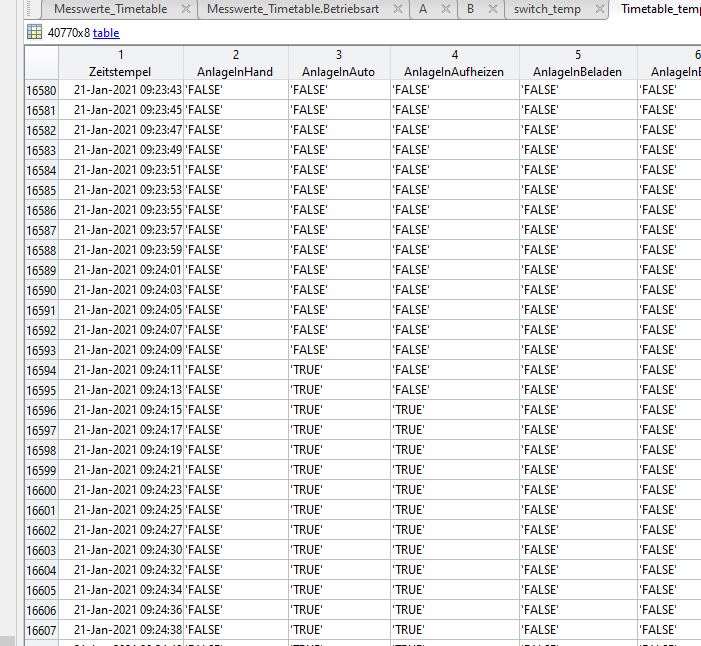Select the AnlageInAuto column header

coord(338,72)
